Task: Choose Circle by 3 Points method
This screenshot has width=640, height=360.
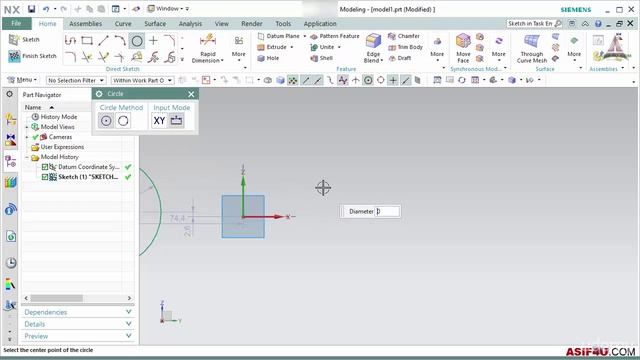Action: pyautogui.click(x=123, y=121)
